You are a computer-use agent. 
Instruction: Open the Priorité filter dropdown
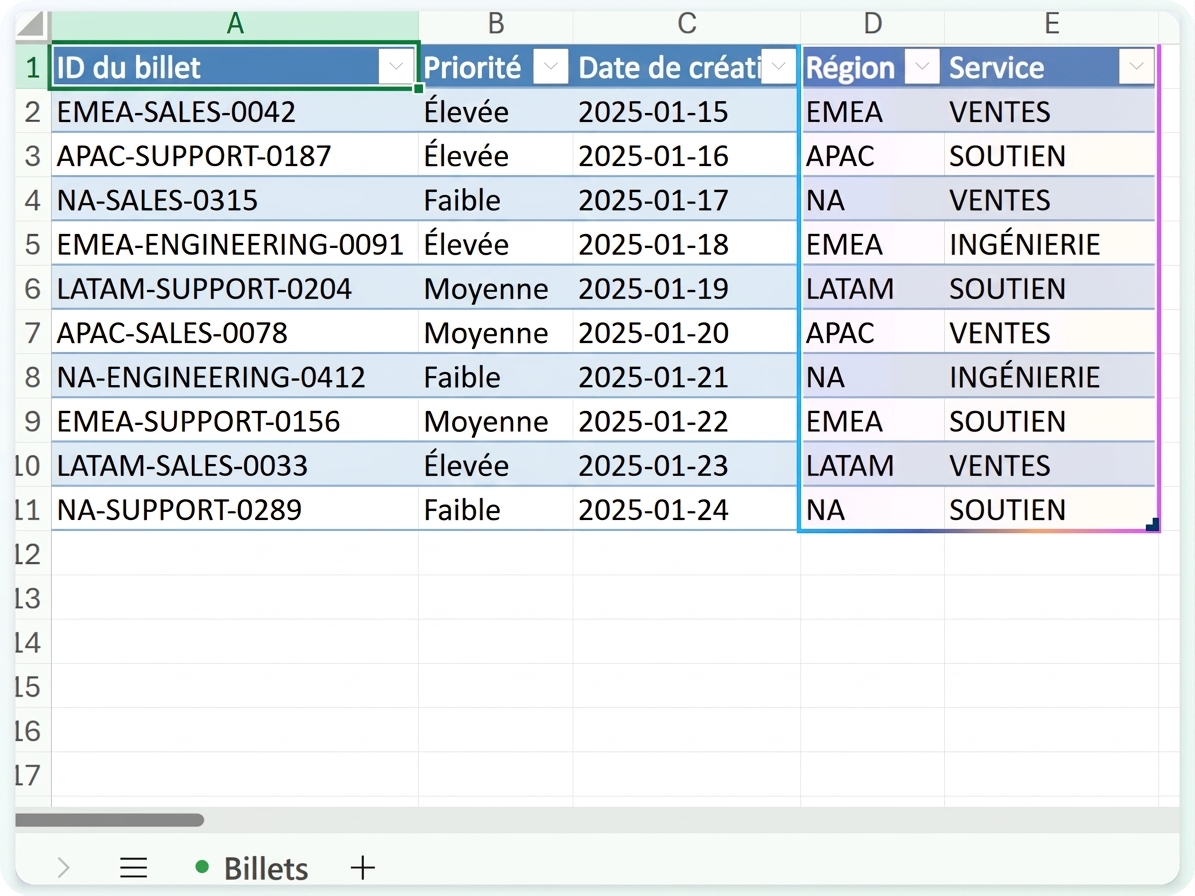pyautogui.click(x=550, y=67)
